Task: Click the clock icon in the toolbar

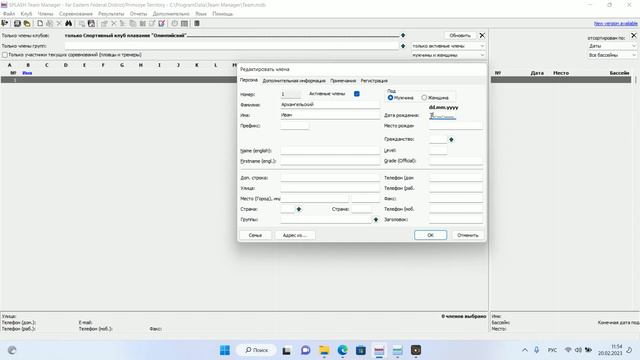Action: 174,23
